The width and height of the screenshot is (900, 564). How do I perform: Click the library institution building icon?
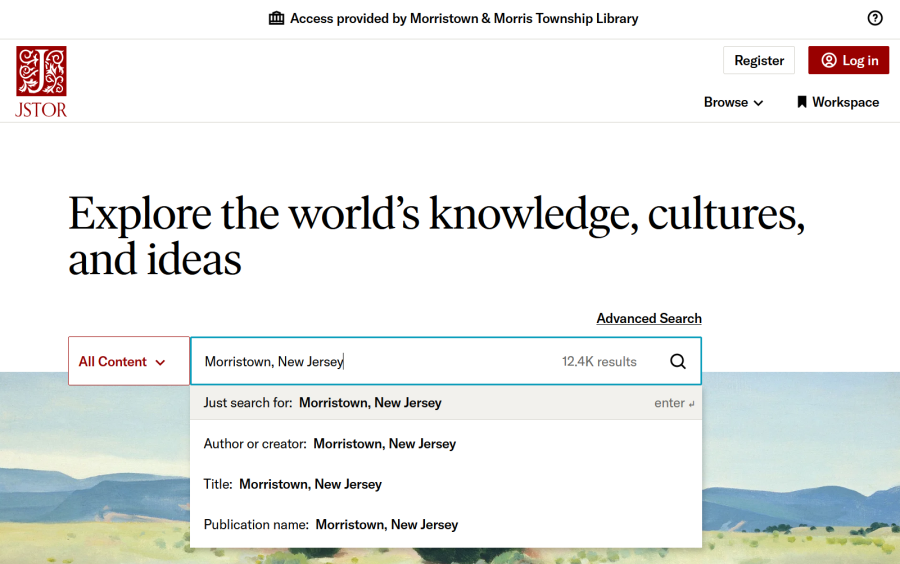click(x=277, y=18)
